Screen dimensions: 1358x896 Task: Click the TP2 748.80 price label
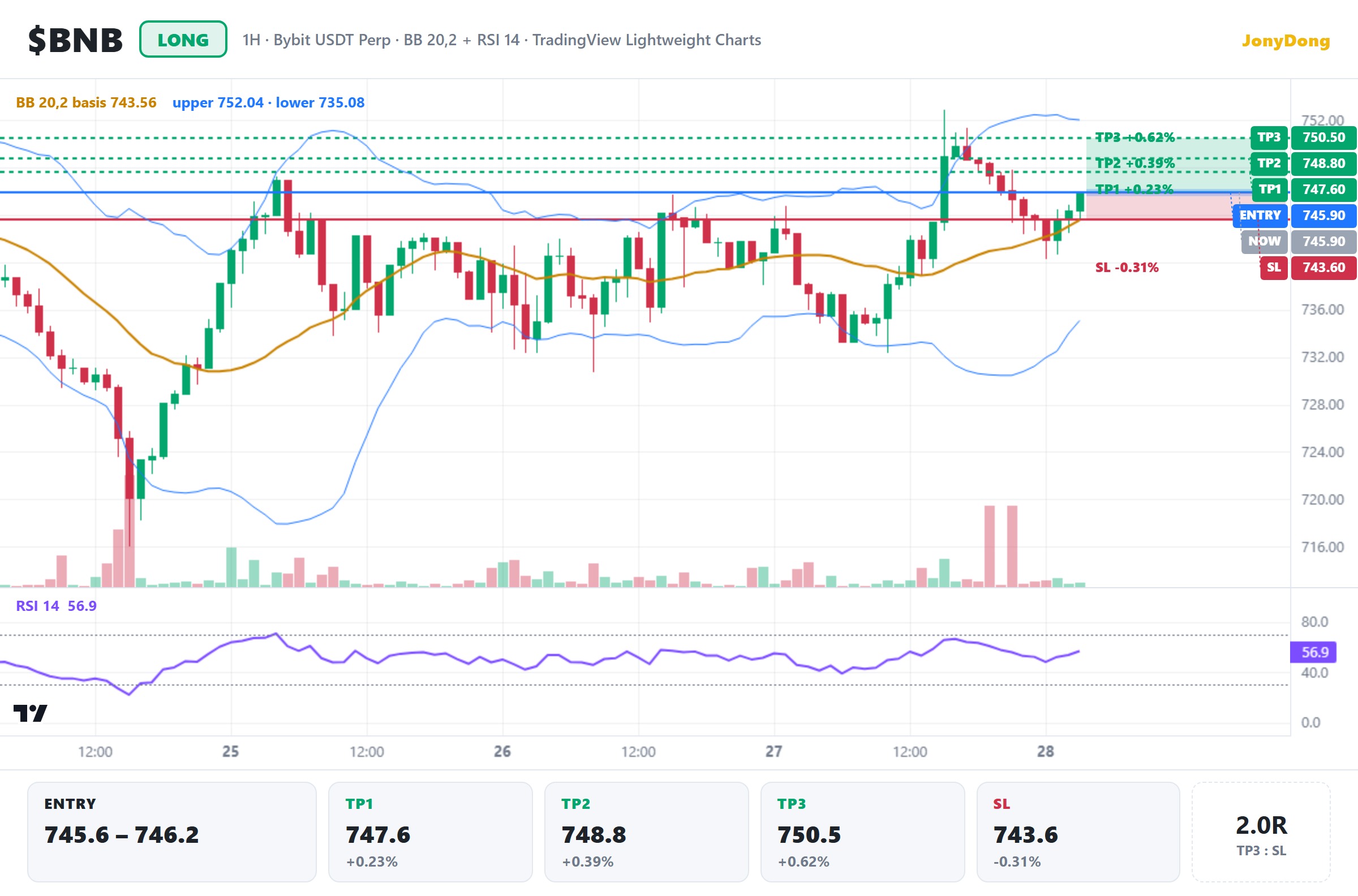tap(1303, 163)
